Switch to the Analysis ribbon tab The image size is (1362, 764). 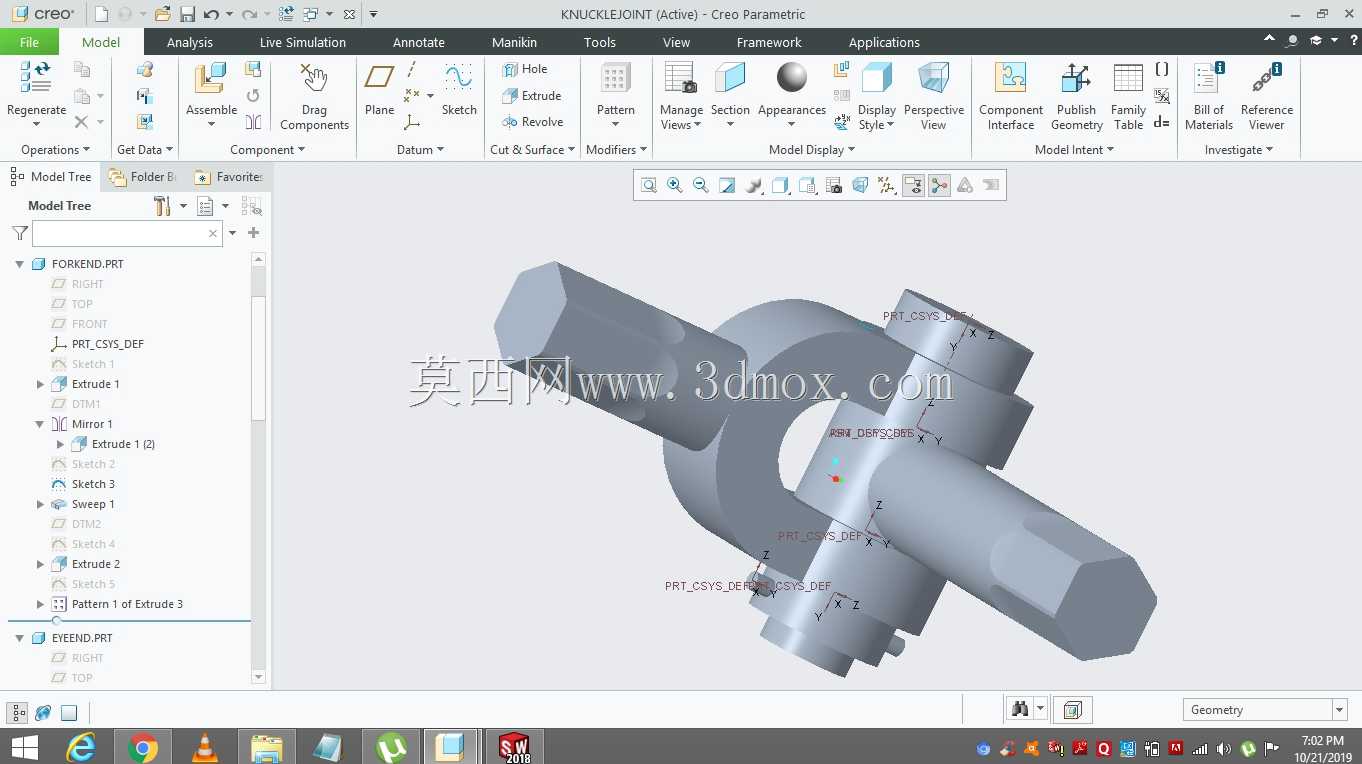pos(190,42)
